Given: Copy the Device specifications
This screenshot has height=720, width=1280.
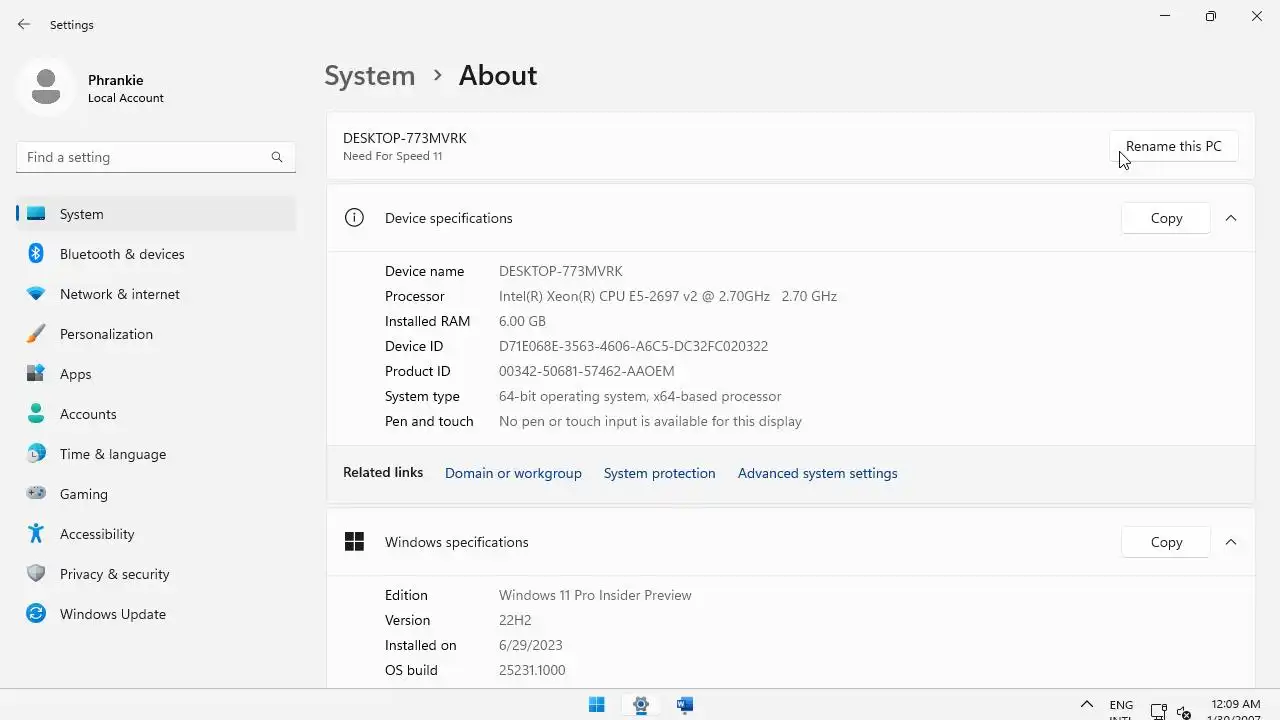Looking at the screenshot, I should point(1166,218).
